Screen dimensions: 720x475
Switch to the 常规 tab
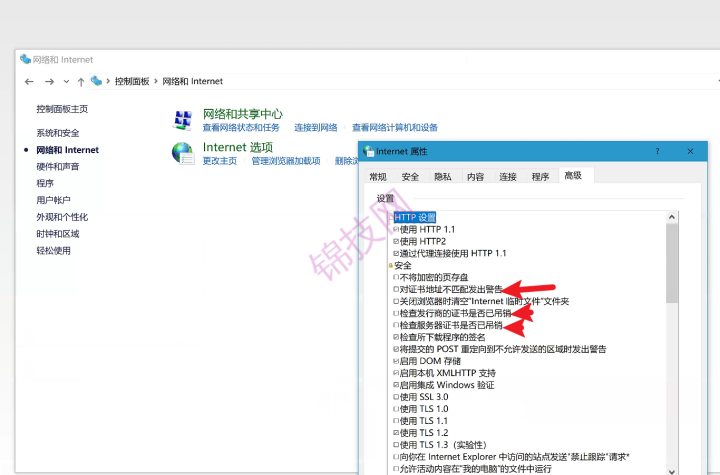coord(378,177)
